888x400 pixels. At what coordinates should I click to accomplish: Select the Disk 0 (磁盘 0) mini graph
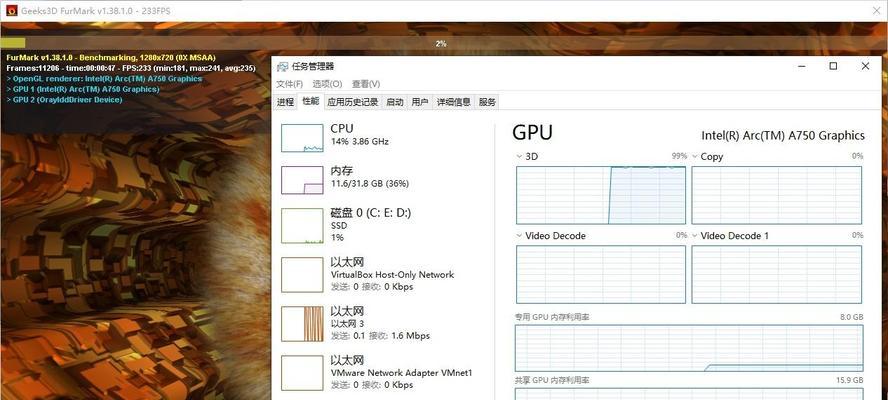[302, 225]
